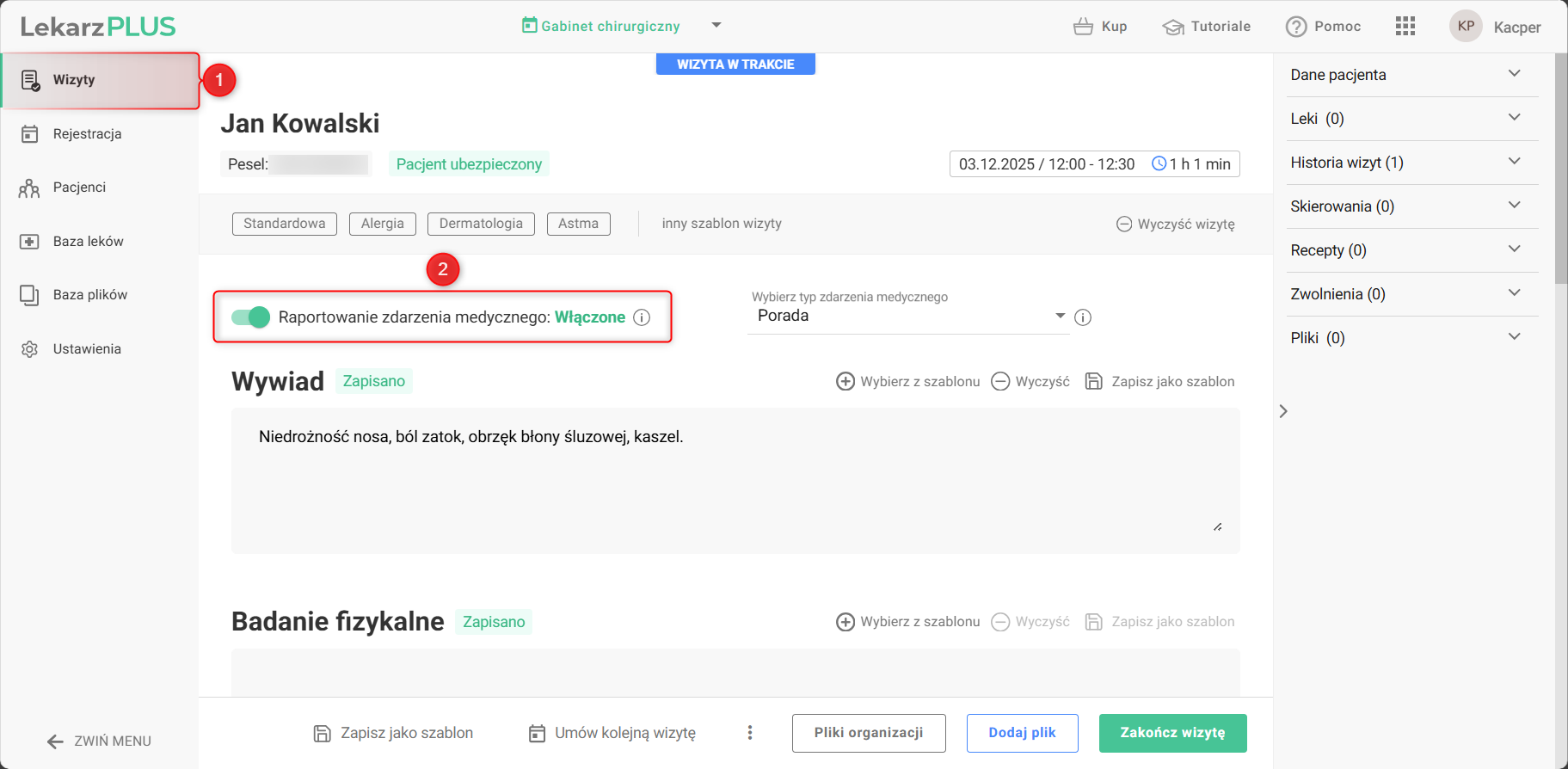The image size is (1568, 769).
Task: Open the three-dot more options menu
Action: [x=750, y=732]
